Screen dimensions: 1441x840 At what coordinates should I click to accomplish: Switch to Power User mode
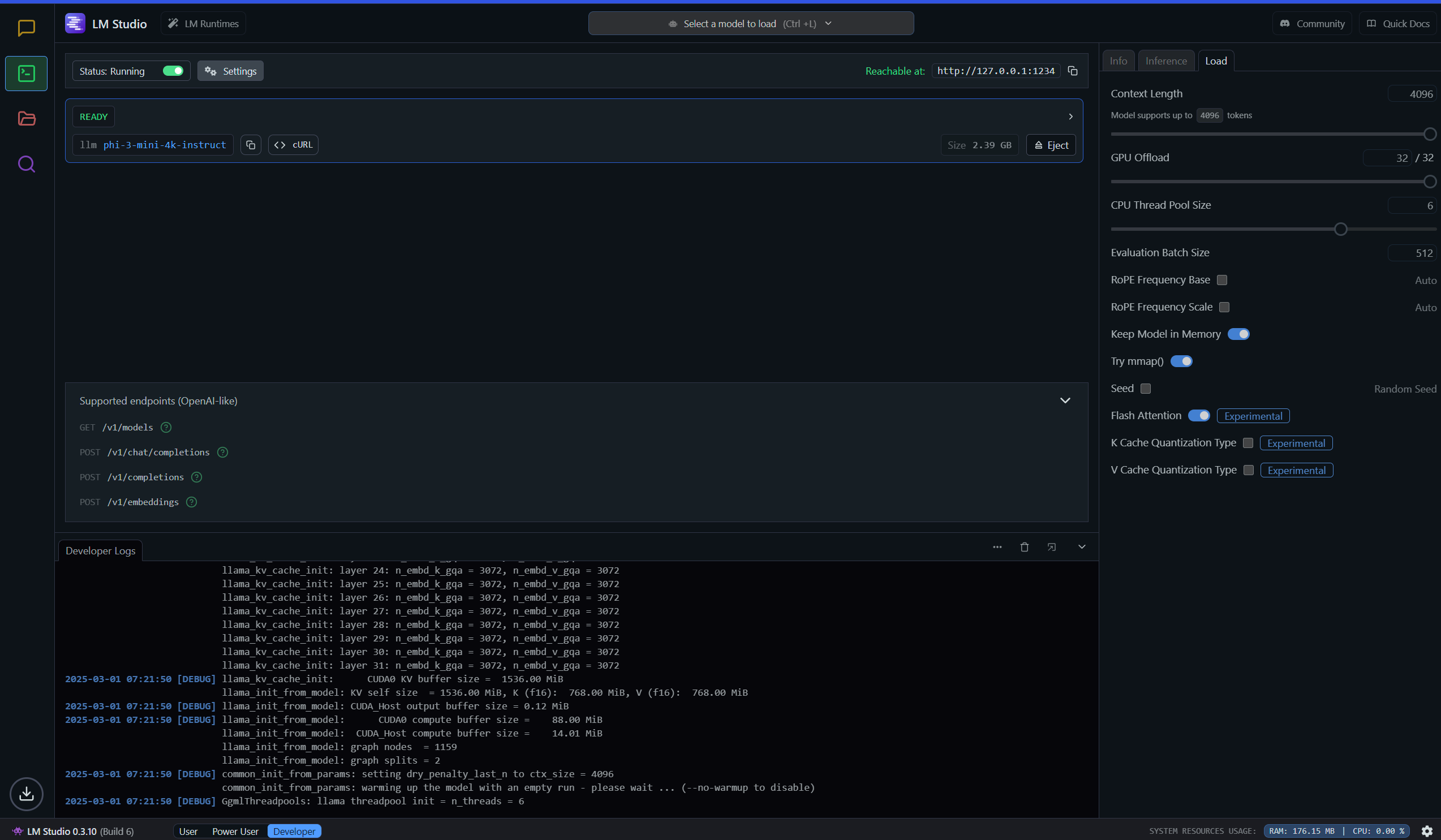click(x=235, y=832)
